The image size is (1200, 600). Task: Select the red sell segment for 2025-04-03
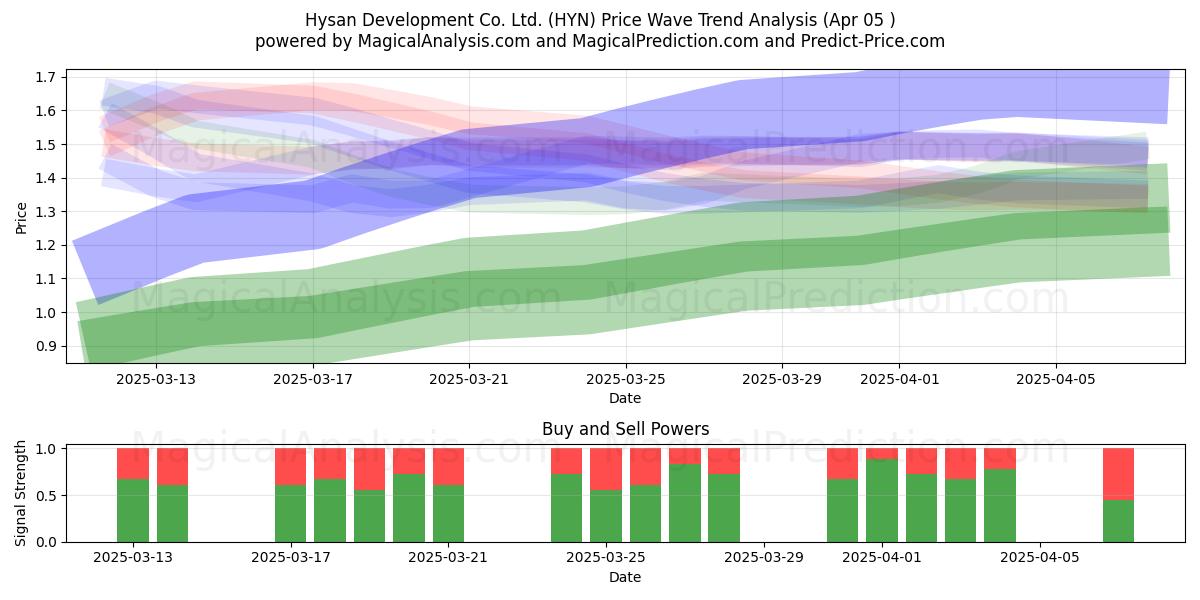pyautogui.click(x=961, y=464)
